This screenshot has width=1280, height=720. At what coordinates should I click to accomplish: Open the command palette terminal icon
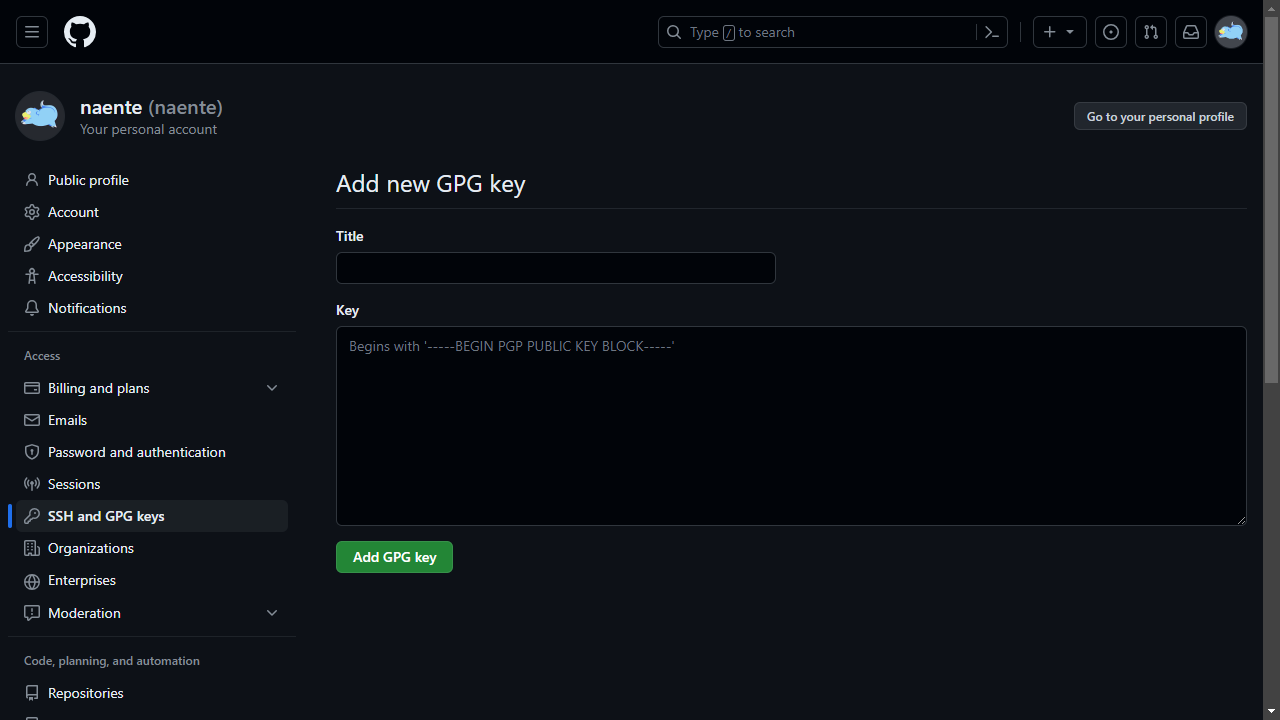point(991,31)
